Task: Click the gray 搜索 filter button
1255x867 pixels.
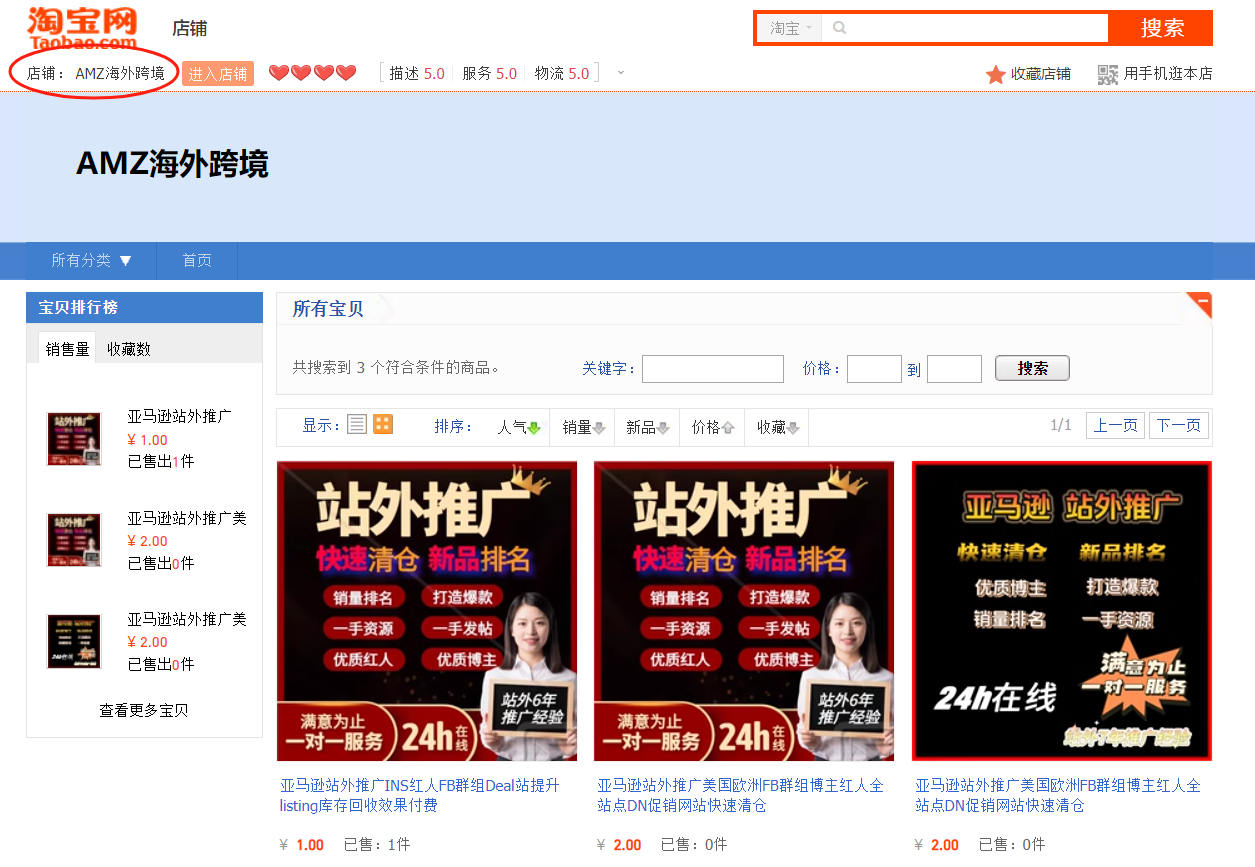Action: (1032, 368)
